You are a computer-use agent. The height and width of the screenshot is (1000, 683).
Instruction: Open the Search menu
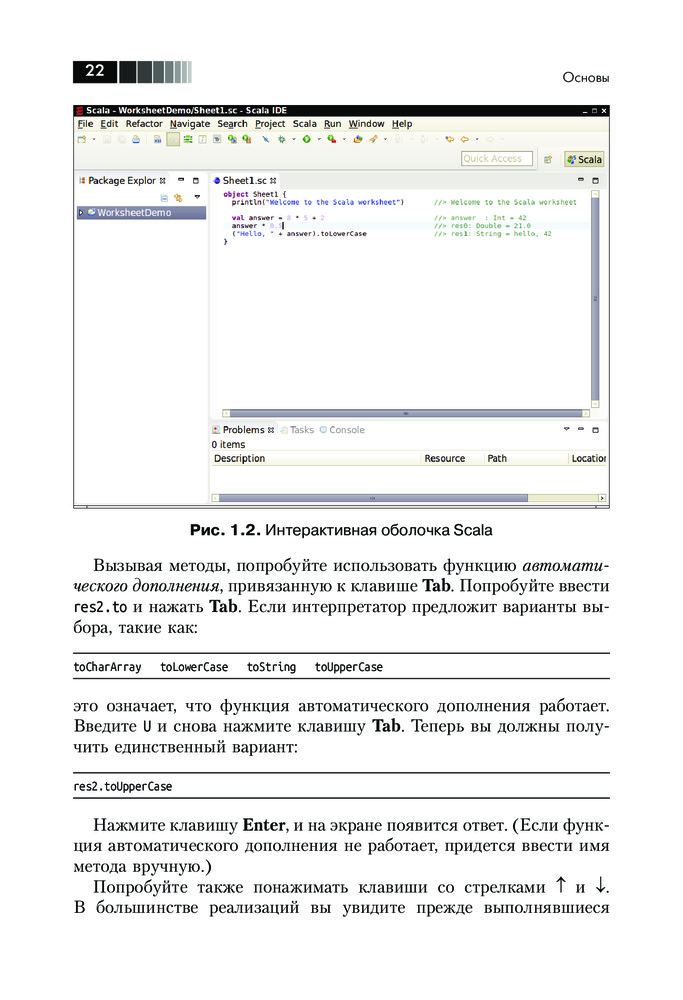pos(232,124)
